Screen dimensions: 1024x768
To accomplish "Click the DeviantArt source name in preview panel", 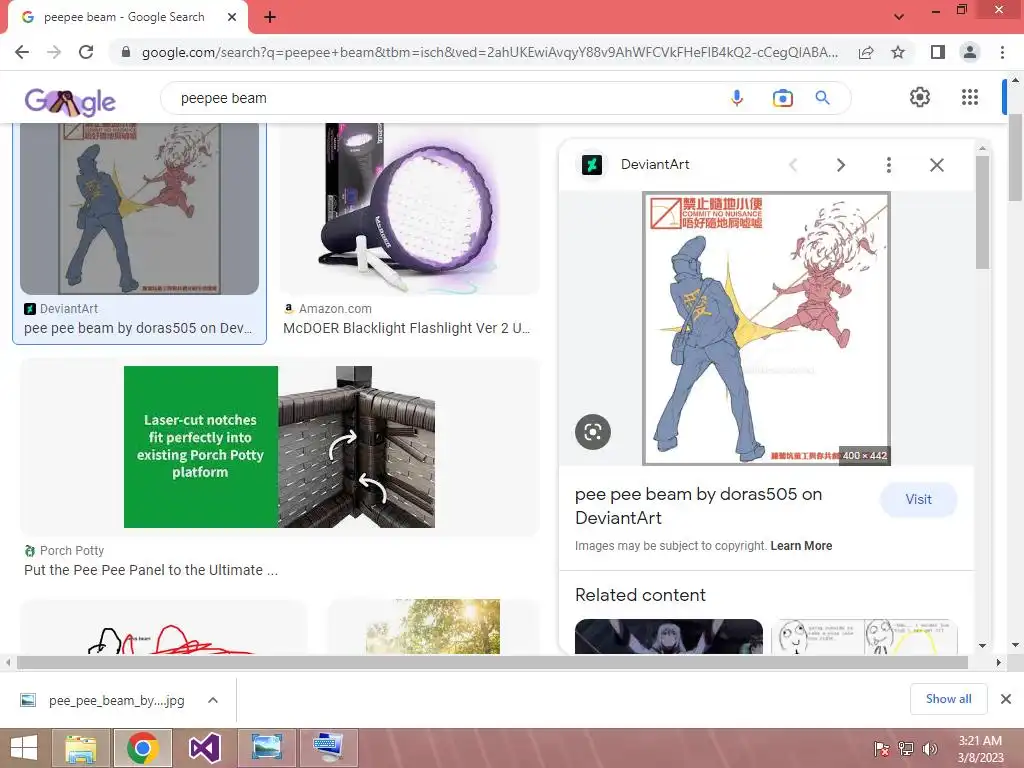I will point(655,165).
